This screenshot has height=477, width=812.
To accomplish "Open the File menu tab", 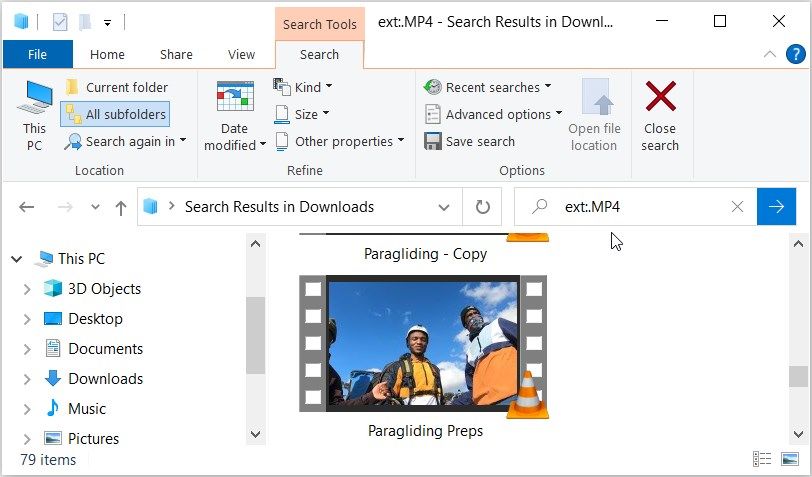I will tap(37, 55).
